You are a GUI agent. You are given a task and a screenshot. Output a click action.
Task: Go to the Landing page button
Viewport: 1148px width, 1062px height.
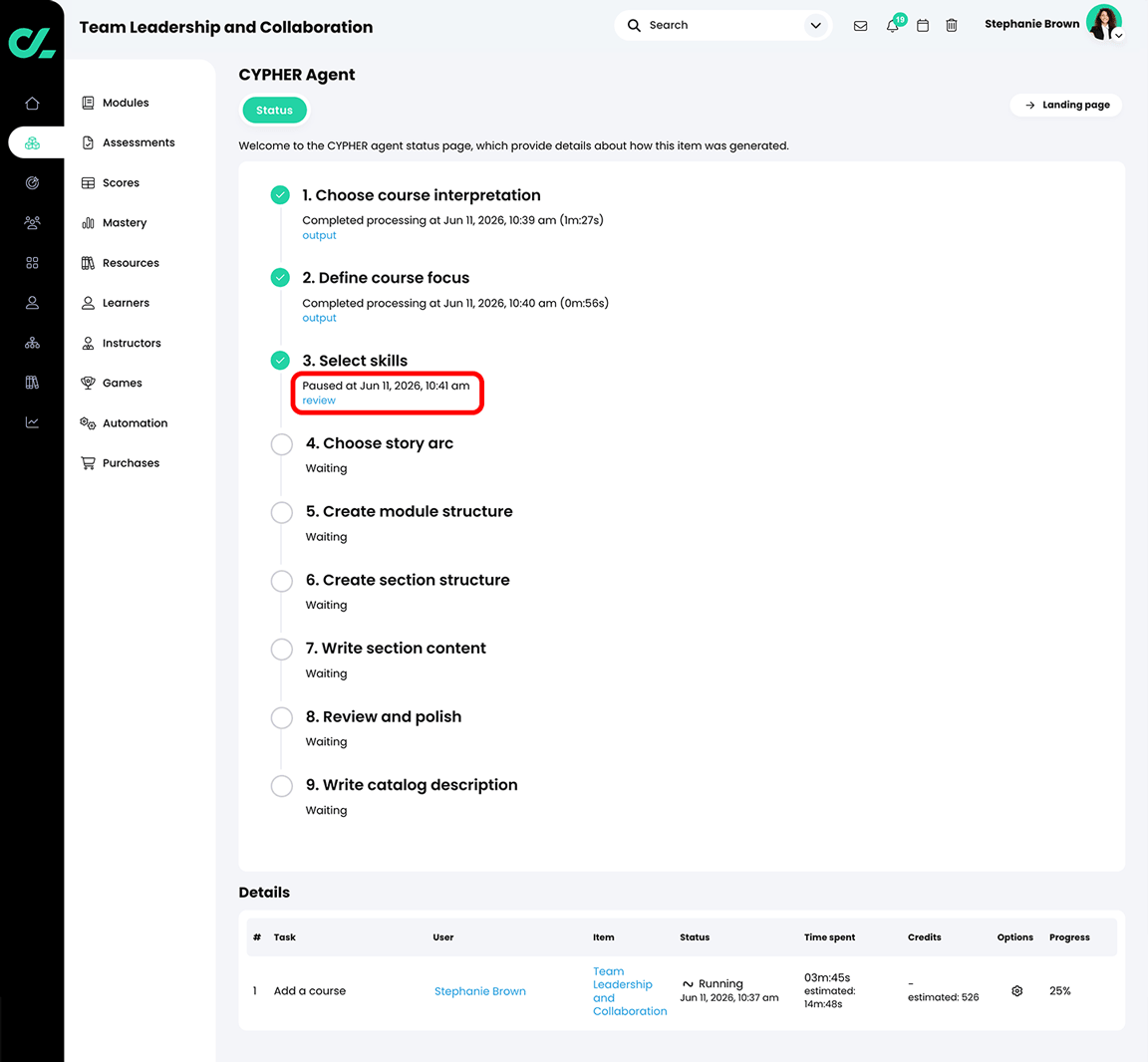(1066, 105)
